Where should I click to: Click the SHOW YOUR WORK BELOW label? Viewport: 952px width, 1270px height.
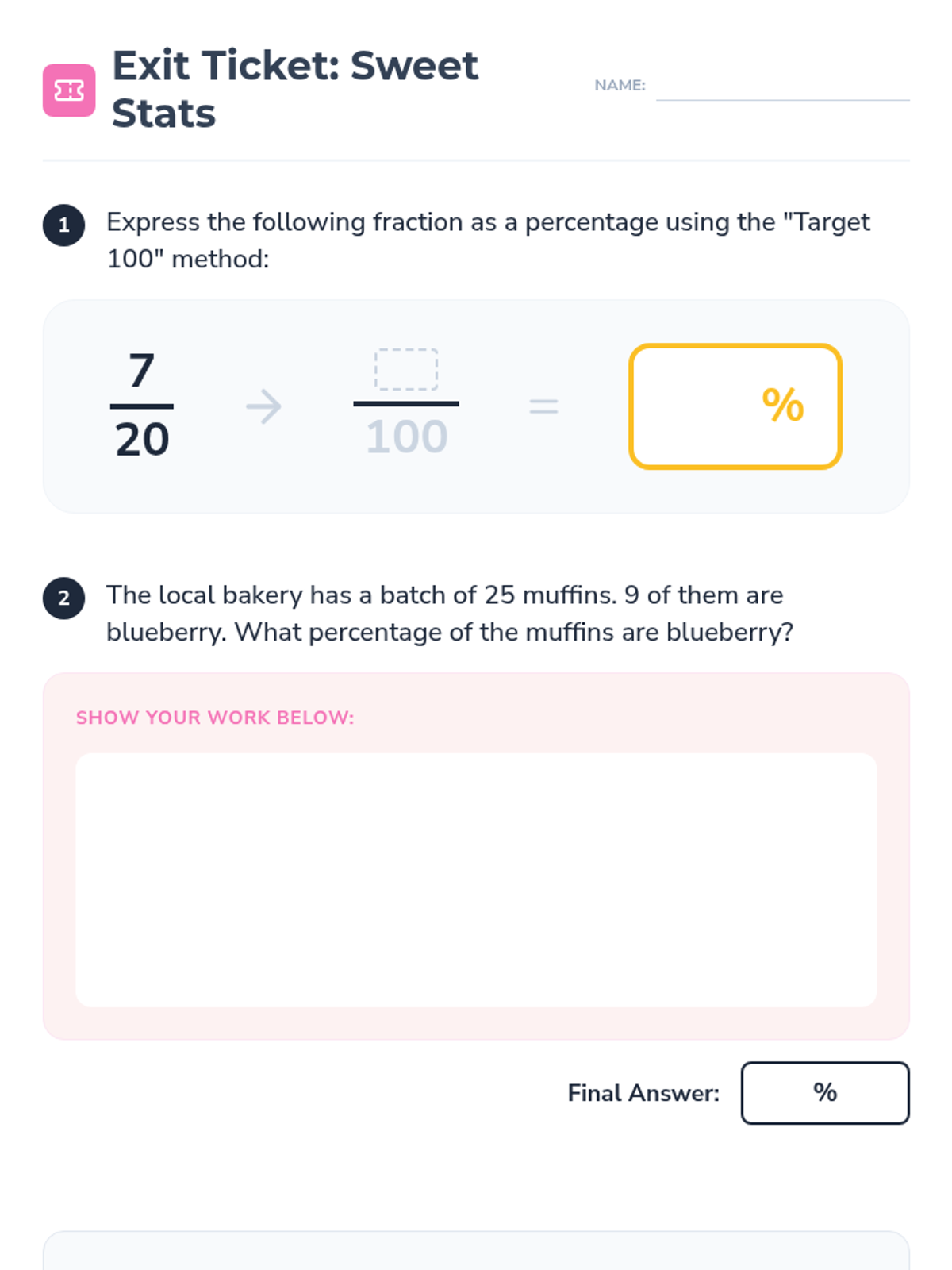click(x=215, y=718)
